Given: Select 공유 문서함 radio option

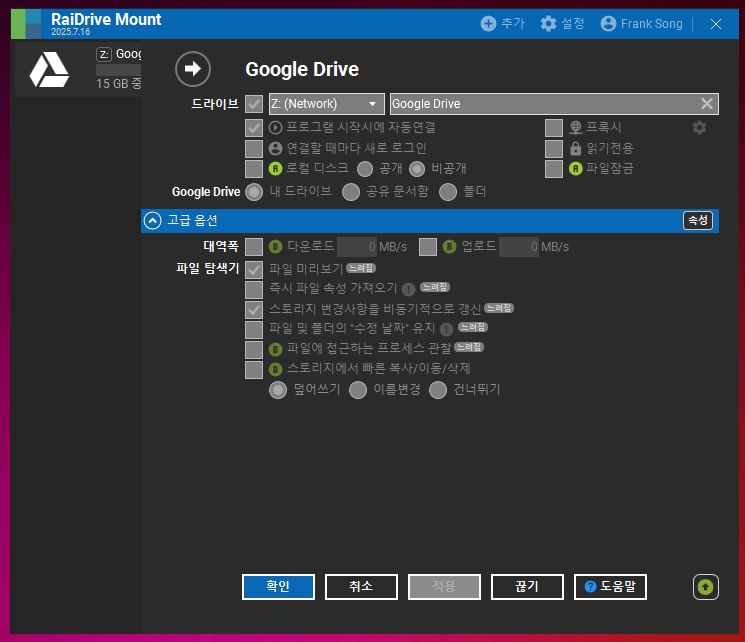Looking at the screenshot, I should pos(351,192).
